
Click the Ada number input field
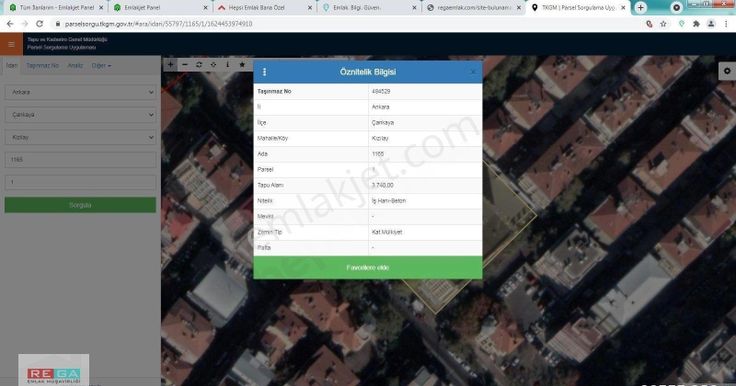[80, 160]
